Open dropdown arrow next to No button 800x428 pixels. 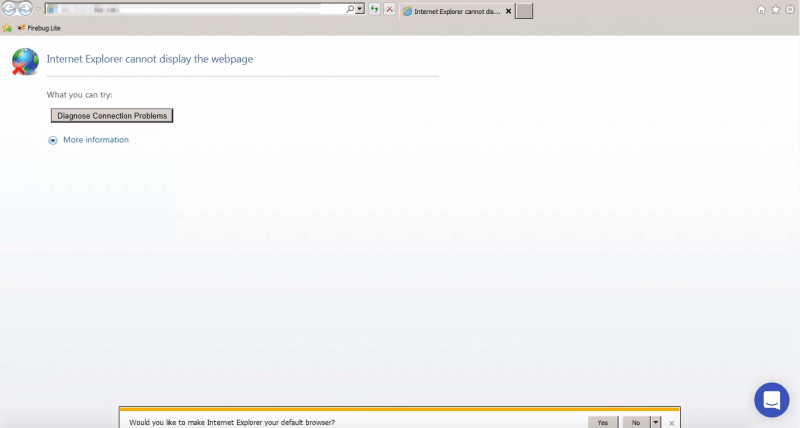tap(655, 422)
